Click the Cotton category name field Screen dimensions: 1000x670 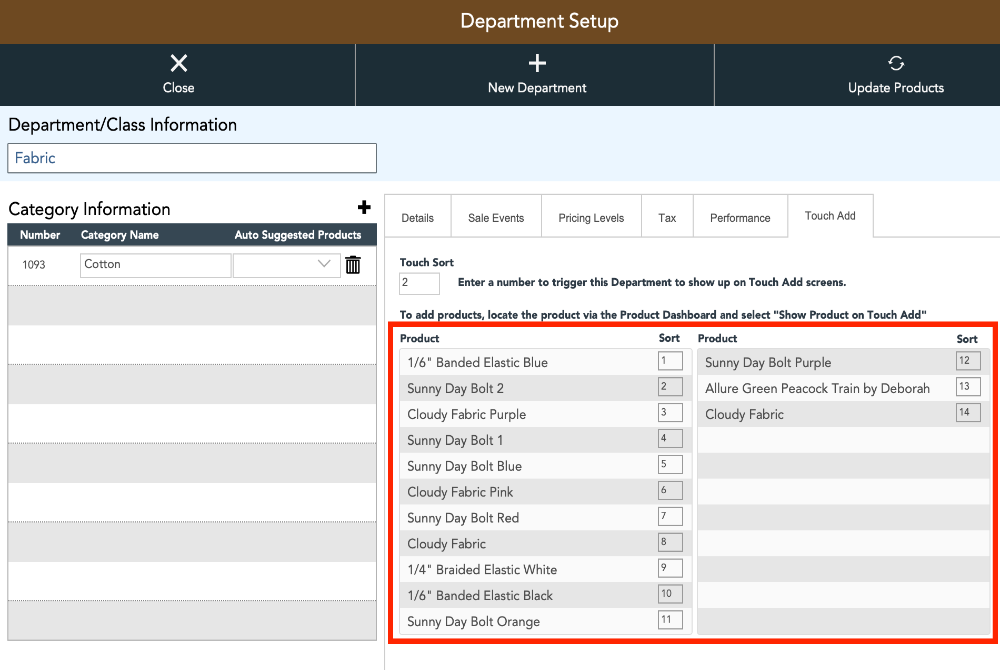pos(156,265)
